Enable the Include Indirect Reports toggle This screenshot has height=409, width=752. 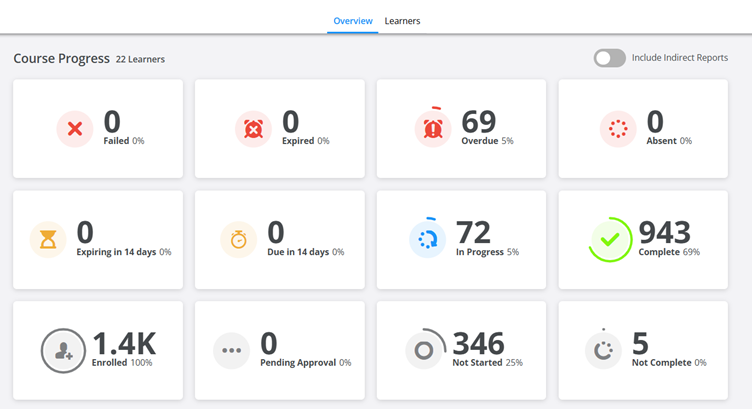(609, 58)
